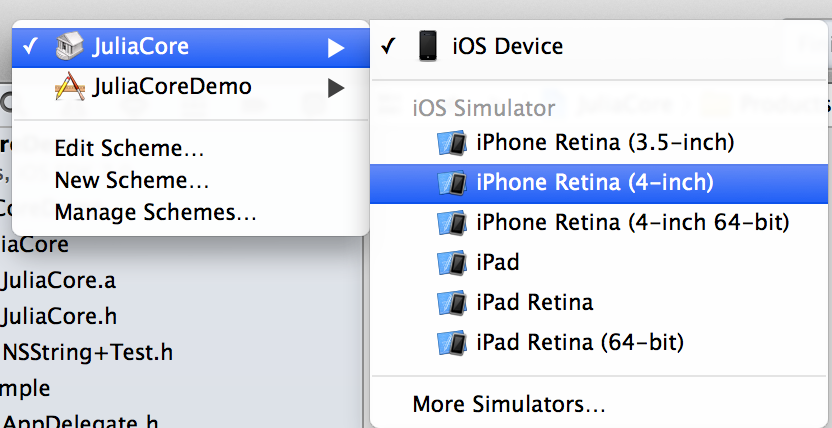Click the JuliaCoreDemo app blueprint icon

tap(70, 86)
